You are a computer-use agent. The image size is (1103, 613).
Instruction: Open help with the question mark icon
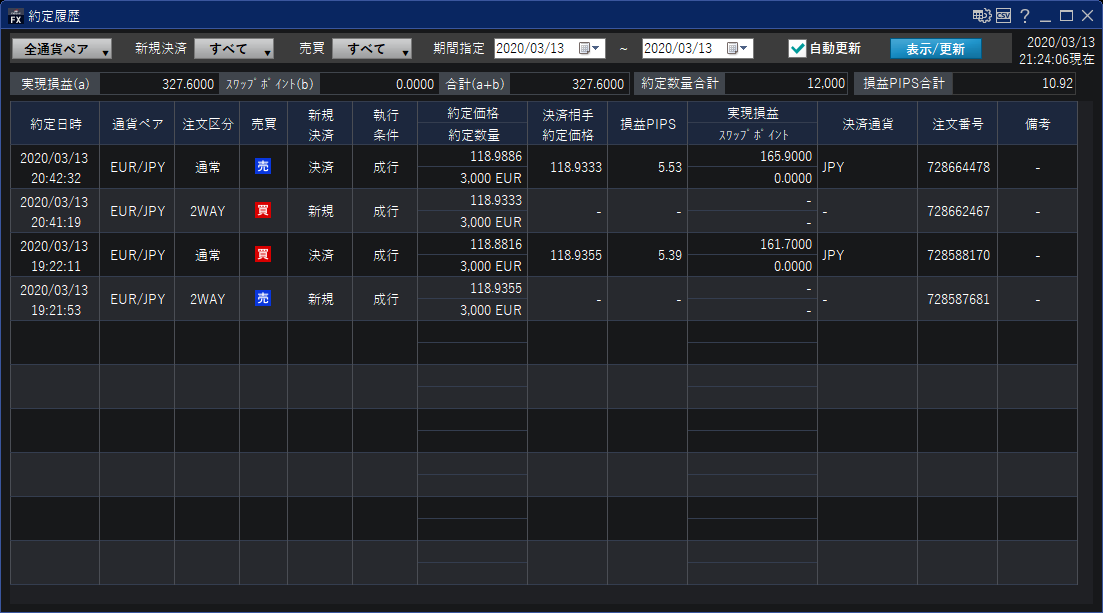pos(1024,16)
